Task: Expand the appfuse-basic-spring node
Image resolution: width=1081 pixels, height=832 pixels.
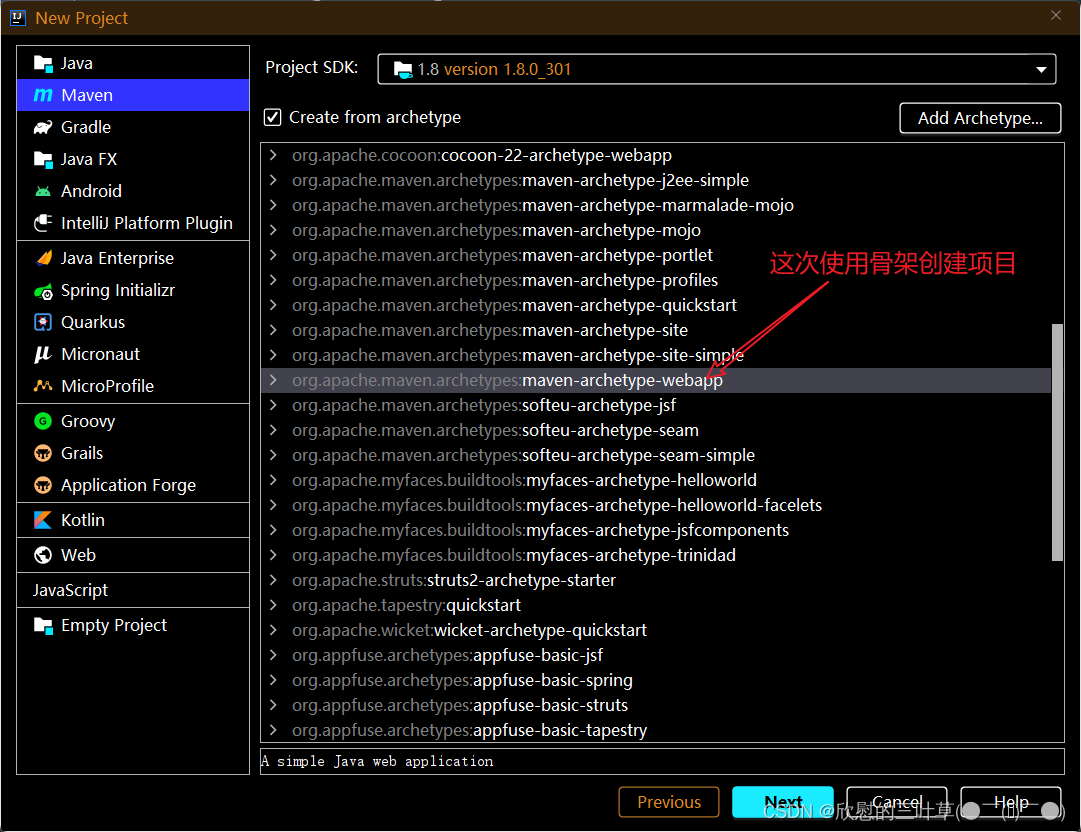Action: pyautogui.click(x=274, y=680)
